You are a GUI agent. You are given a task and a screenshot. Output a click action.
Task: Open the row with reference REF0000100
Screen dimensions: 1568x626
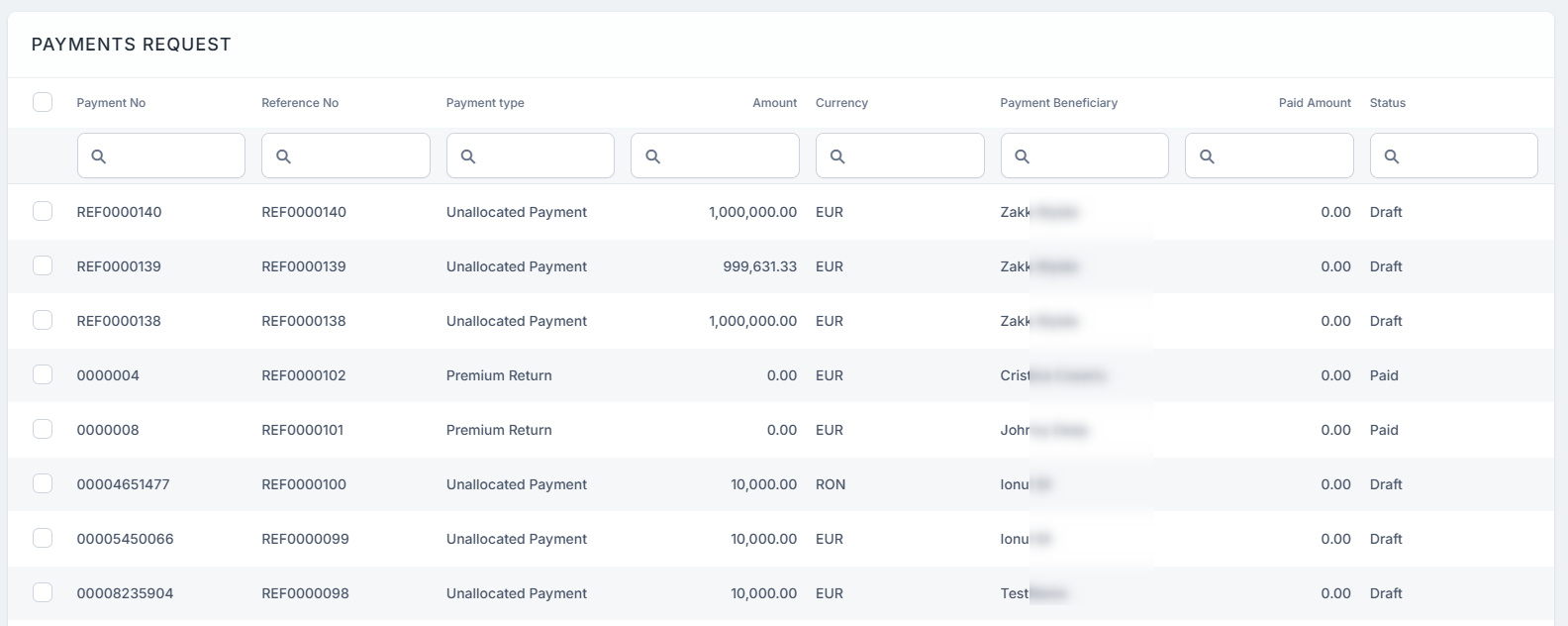tap(304, 484)
